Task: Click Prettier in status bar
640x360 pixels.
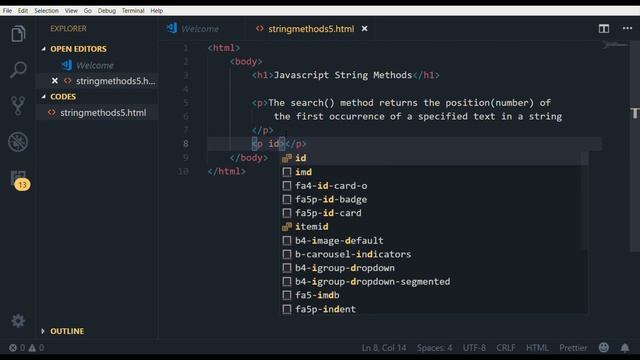Action: [573, 348]
